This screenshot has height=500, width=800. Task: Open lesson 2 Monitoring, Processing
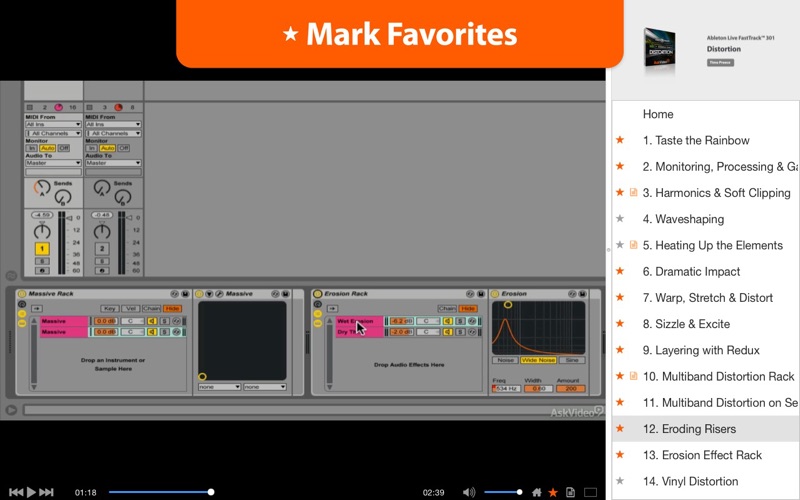pyautogui.click(x=719, y=166)
